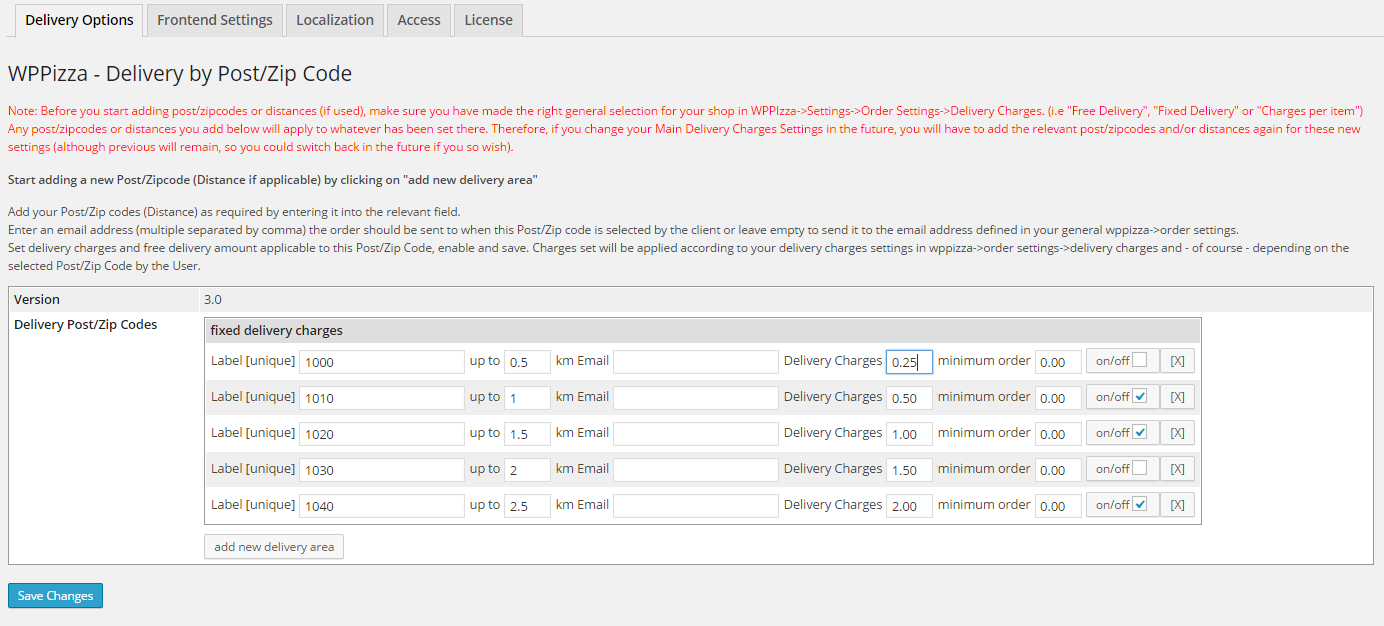Click the WPPizza - Delivery by Post/Zip Code heading

coord(180,73)
